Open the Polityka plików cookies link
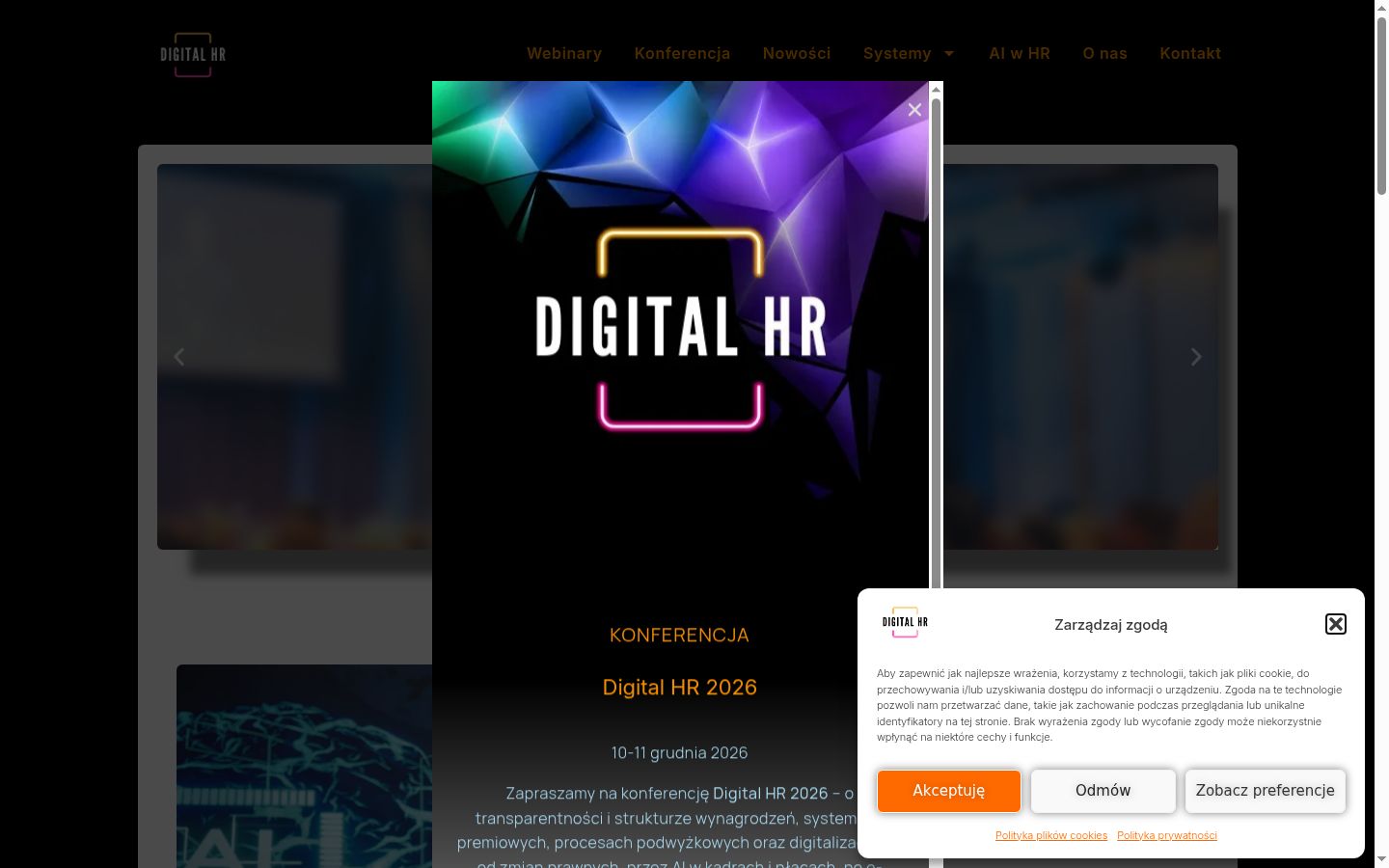Viewport: 1389px width, 868px height. 1051,835
